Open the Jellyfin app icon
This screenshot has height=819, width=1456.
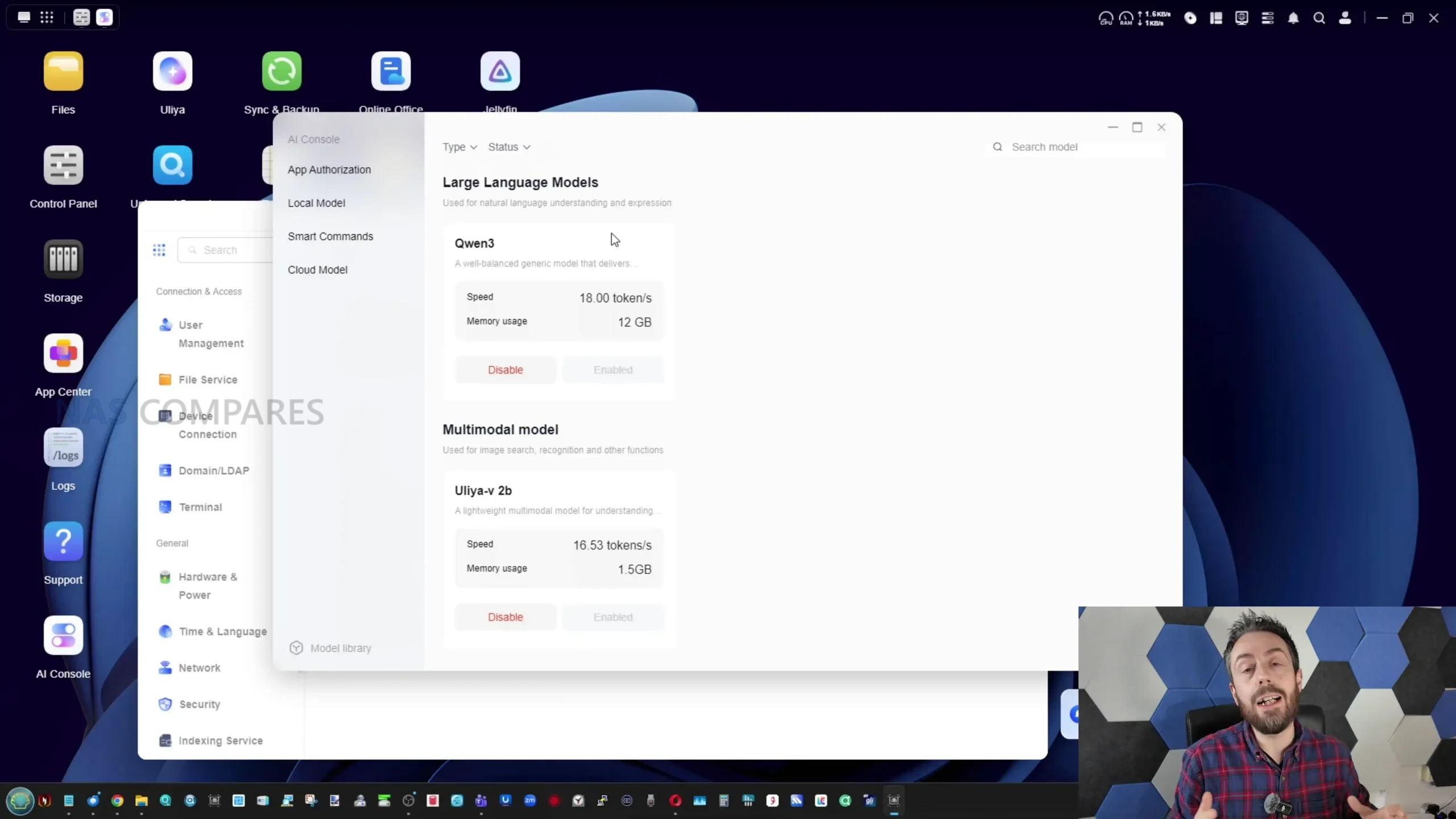pos(500,72)
